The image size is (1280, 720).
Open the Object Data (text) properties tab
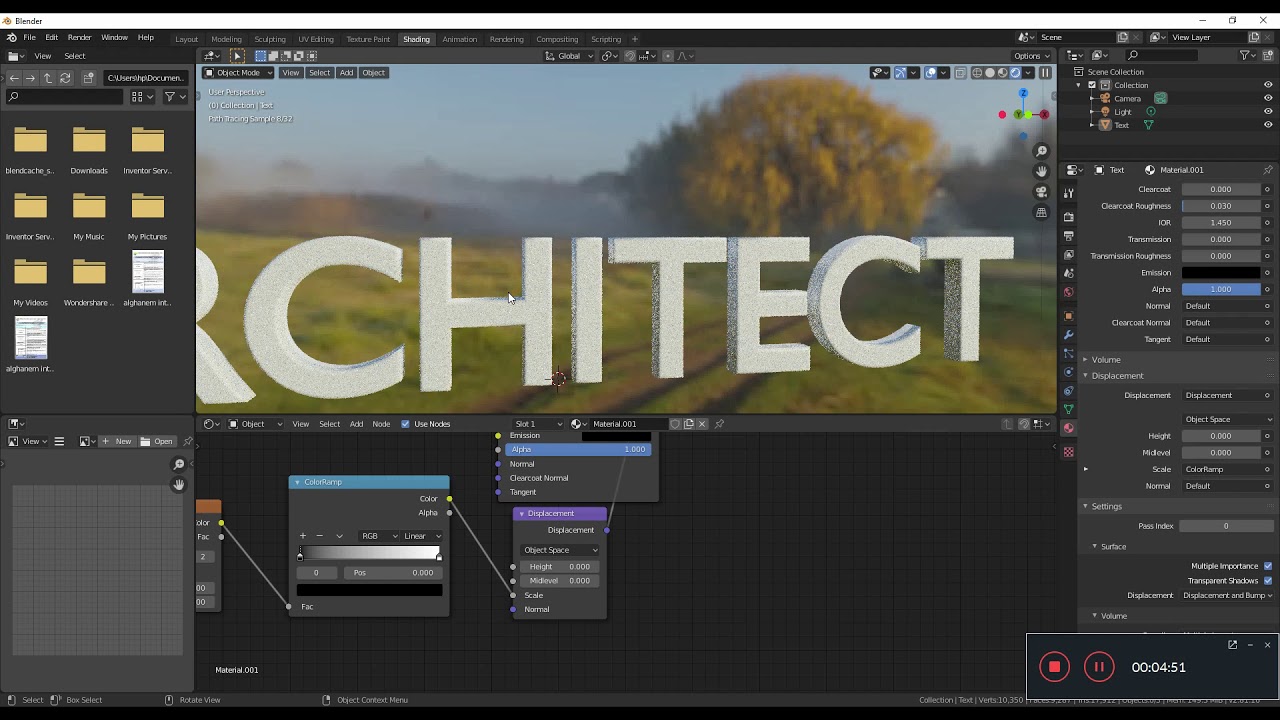(x=1068, y=410)
